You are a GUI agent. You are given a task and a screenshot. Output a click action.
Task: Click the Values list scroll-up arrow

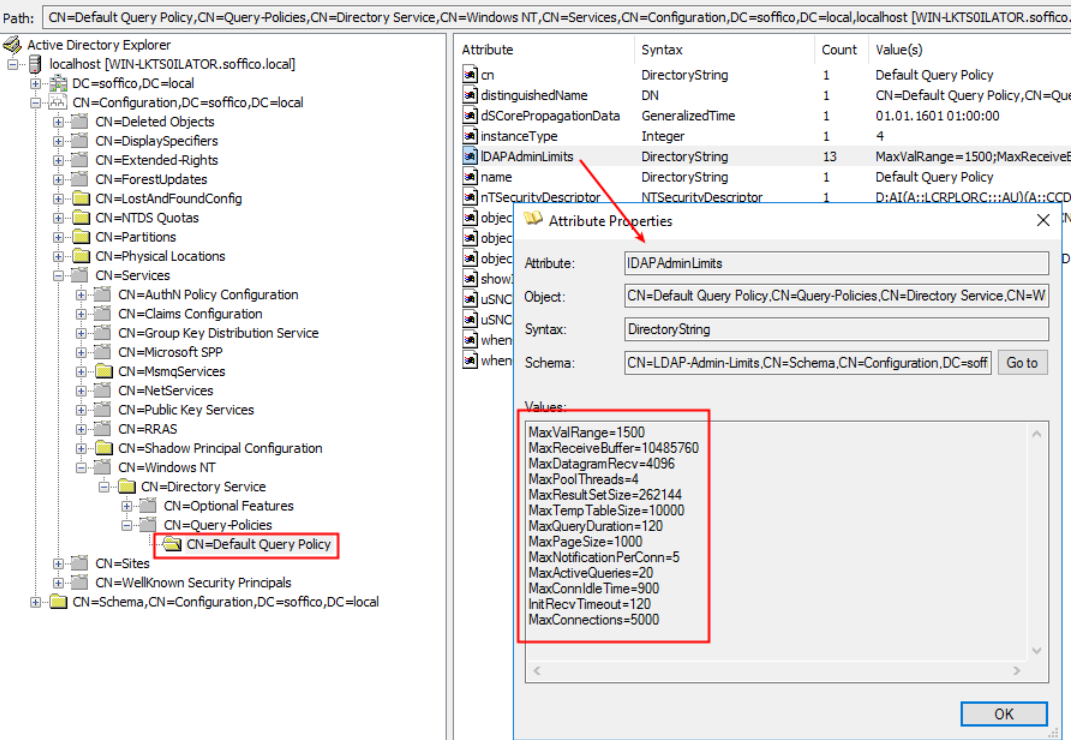click(x=1036, y=434)
